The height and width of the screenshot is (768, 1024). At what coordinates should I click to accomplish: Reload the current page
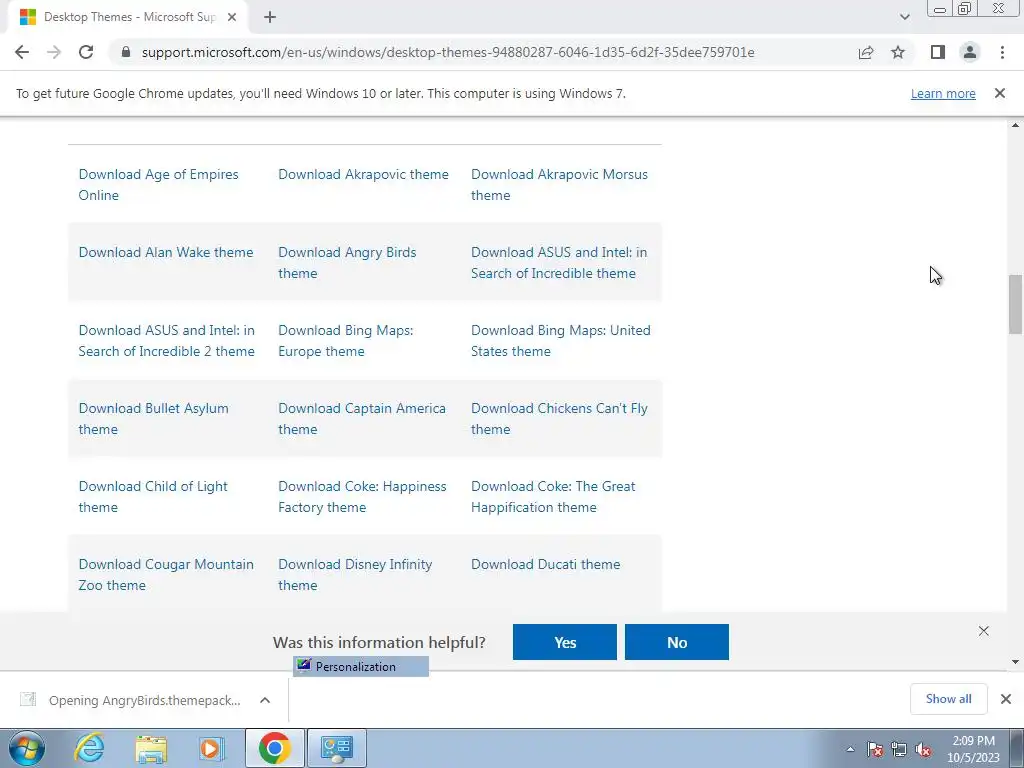pos(86,52)
